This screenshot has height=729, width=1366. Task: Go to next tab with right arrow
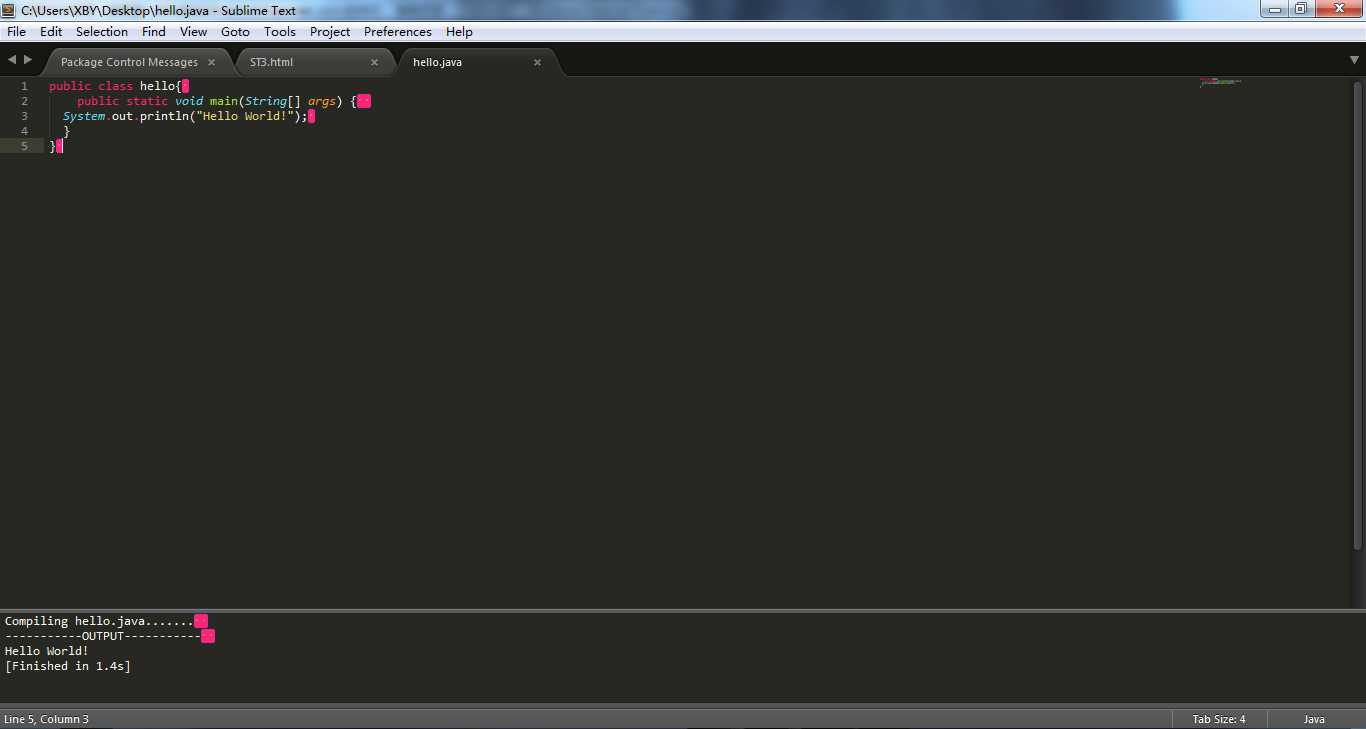[28, 60]
